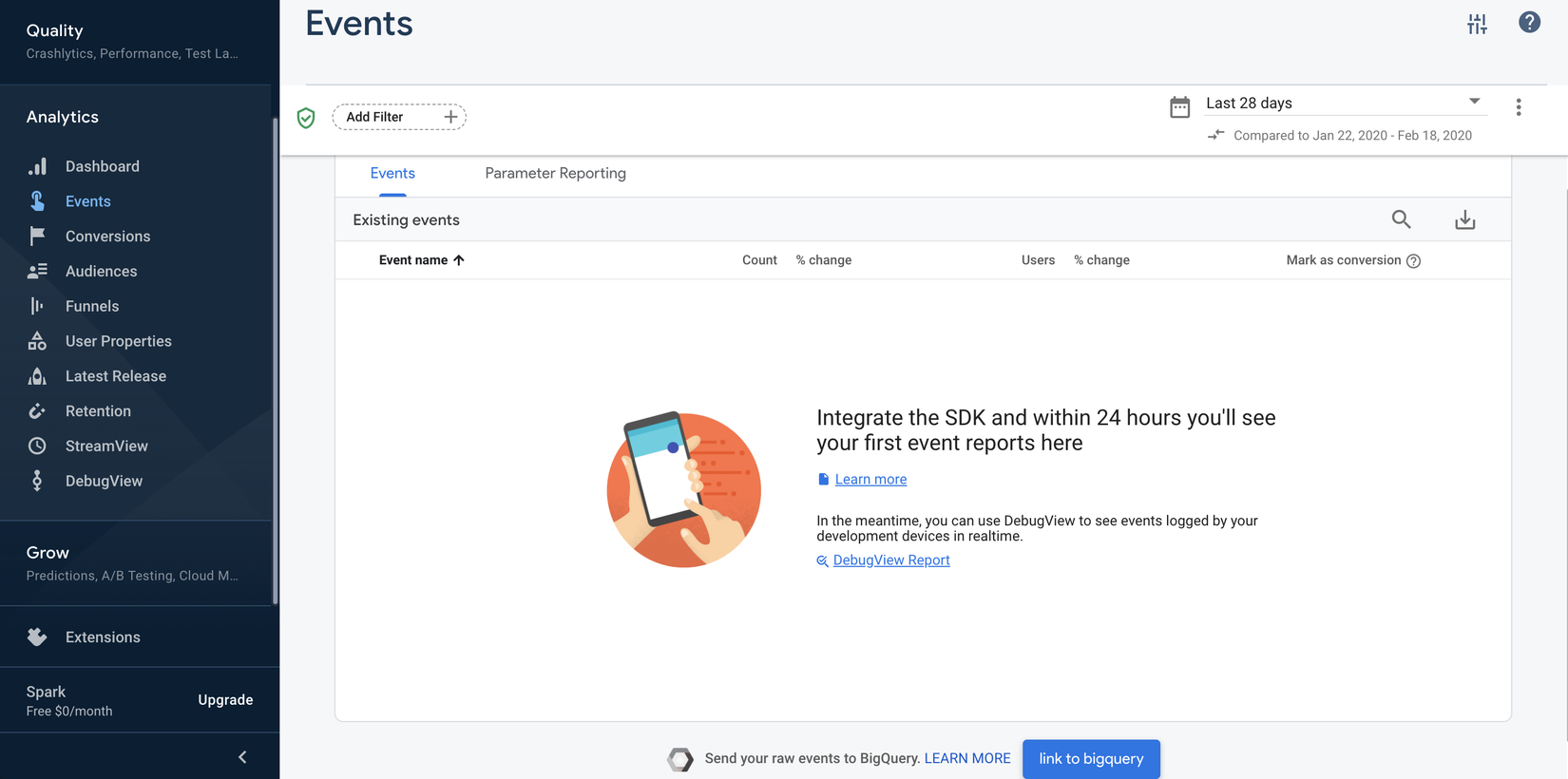Image resolution: width=1568 pixels, height=779 pixels.
Task: Click the StreamView clock icon
Action: [x=37, y=446]
